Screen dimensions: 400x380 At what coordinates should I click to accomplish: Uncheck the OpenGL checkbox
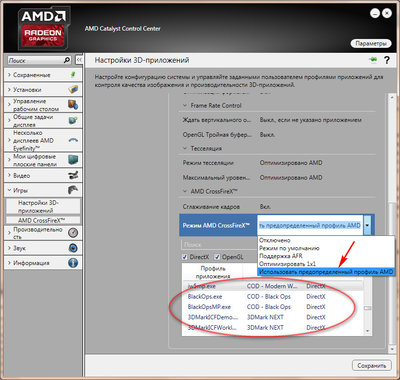[x=217, y=257]
